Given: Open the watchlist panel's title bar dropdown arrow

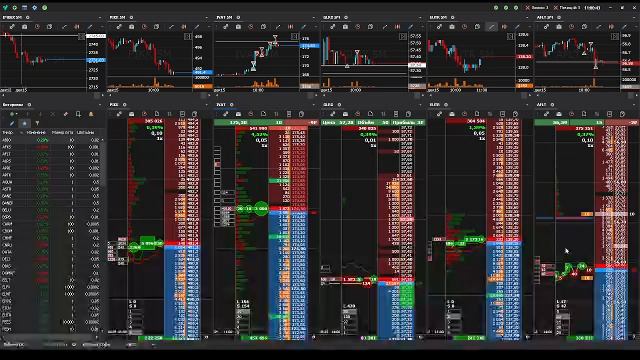Looking at the screenshot, I should tap(100, 105).
